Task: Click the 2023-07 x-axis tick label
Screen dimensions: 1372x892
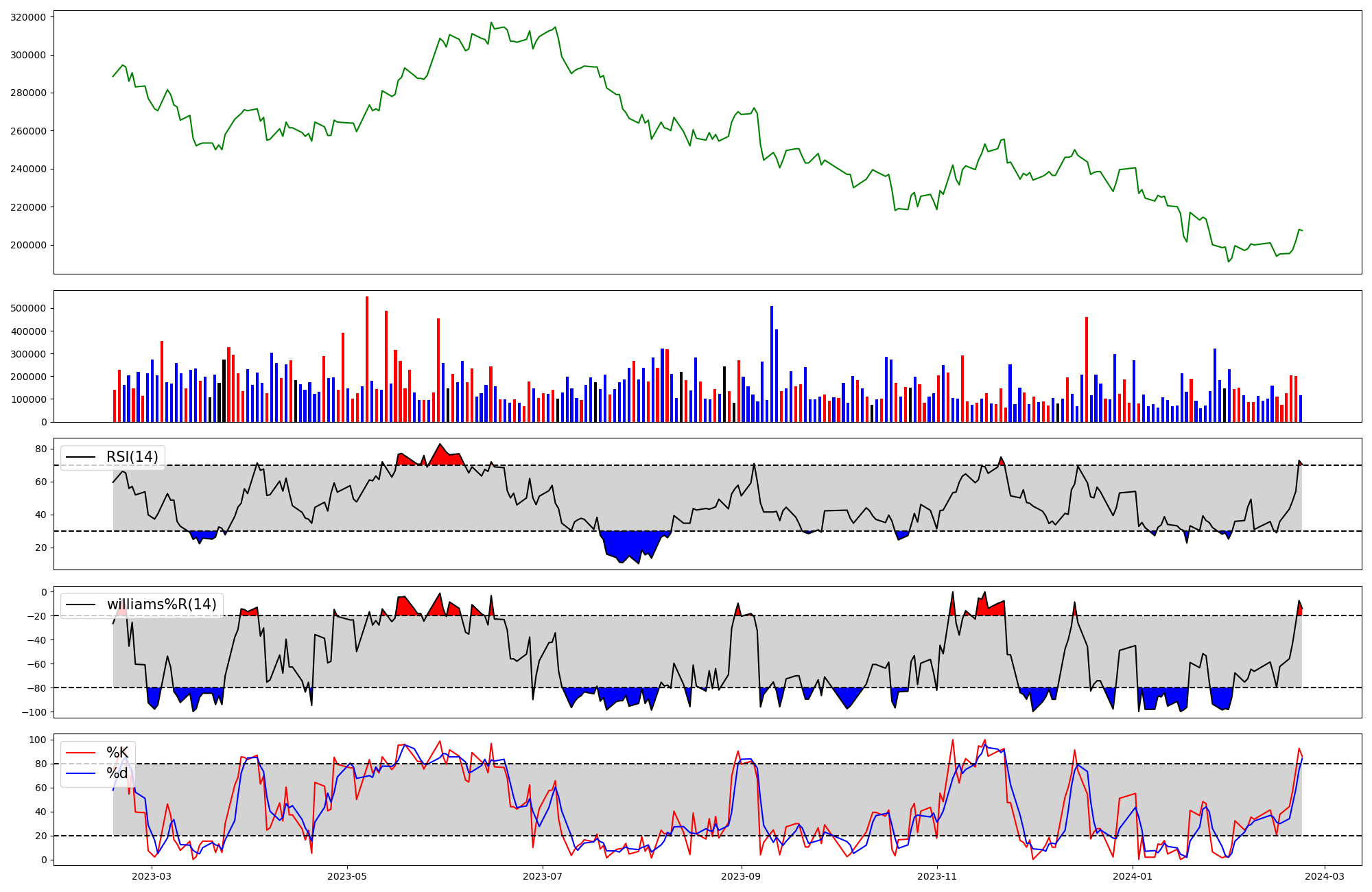Action: 543,876
